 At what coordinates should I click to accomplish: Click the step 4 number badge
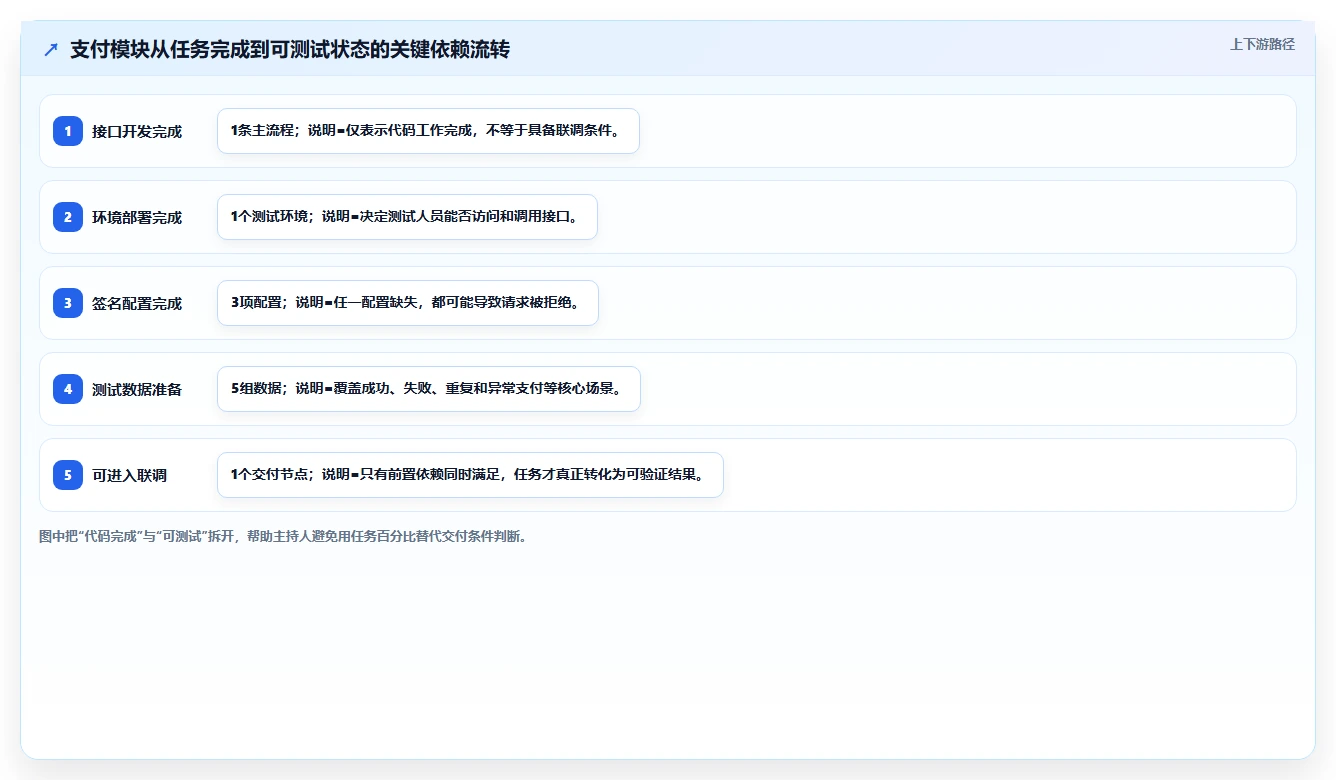click(68, 389)
